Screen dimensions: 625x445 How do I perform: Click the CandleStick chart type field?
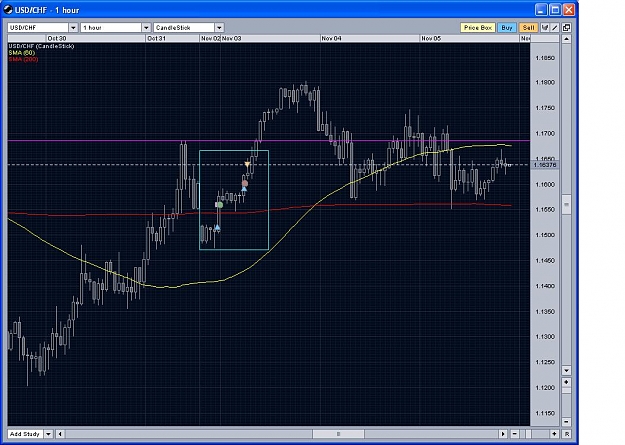pos(184,28)
